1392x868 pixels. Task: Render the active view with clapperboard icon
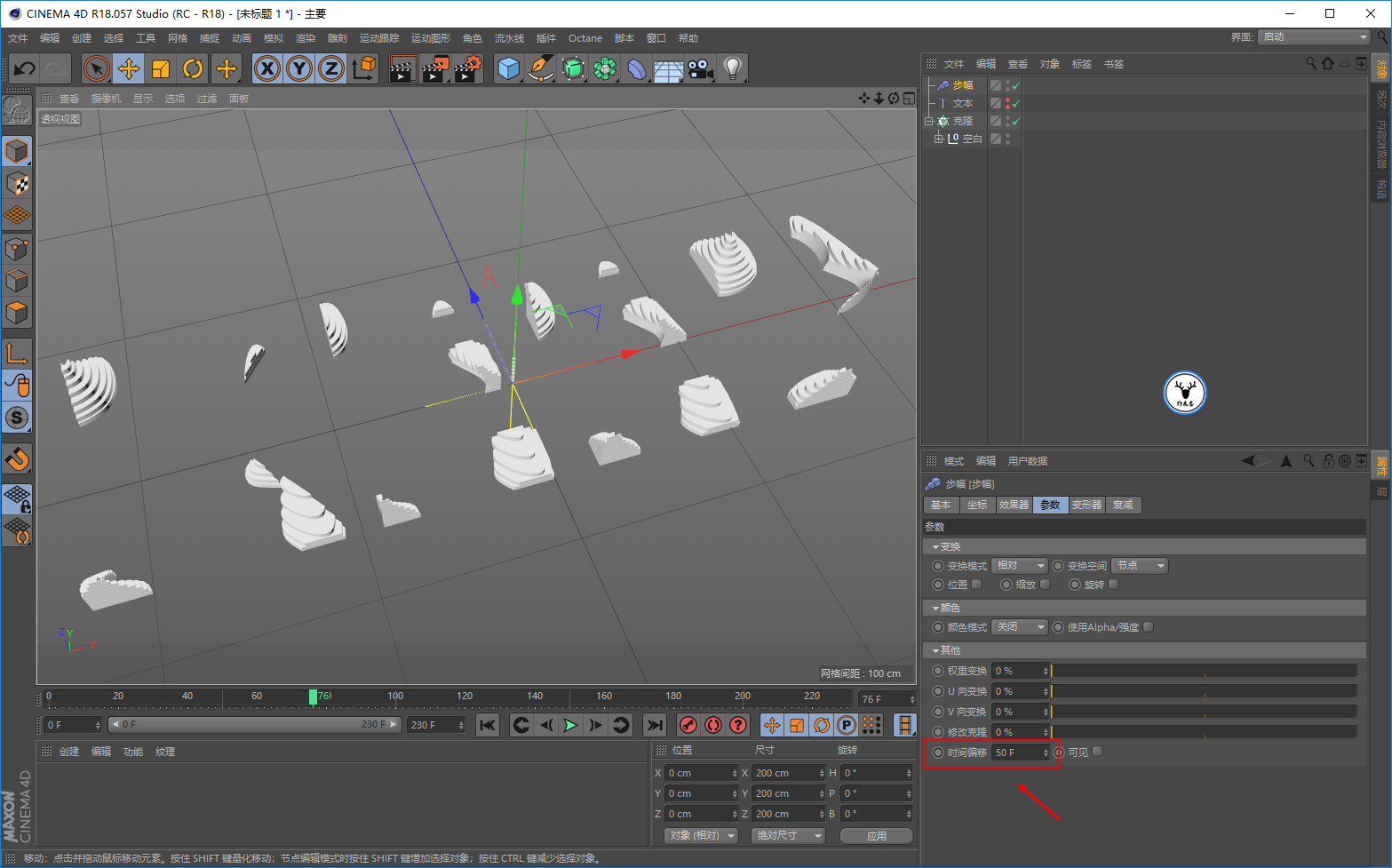402,68
